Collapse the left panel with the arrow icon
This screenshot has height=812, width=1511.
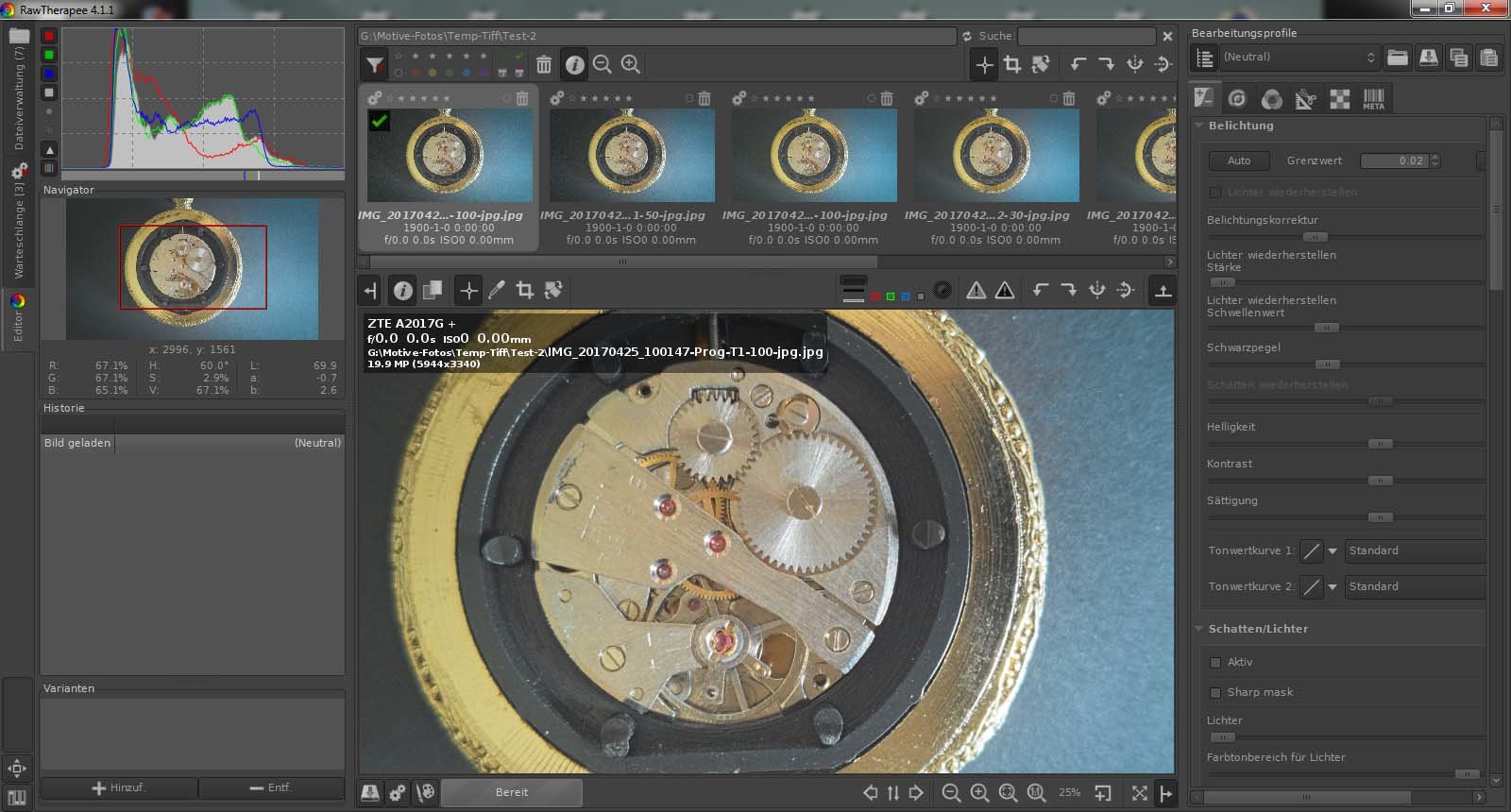pyautogui.click(x=370, y=290)
